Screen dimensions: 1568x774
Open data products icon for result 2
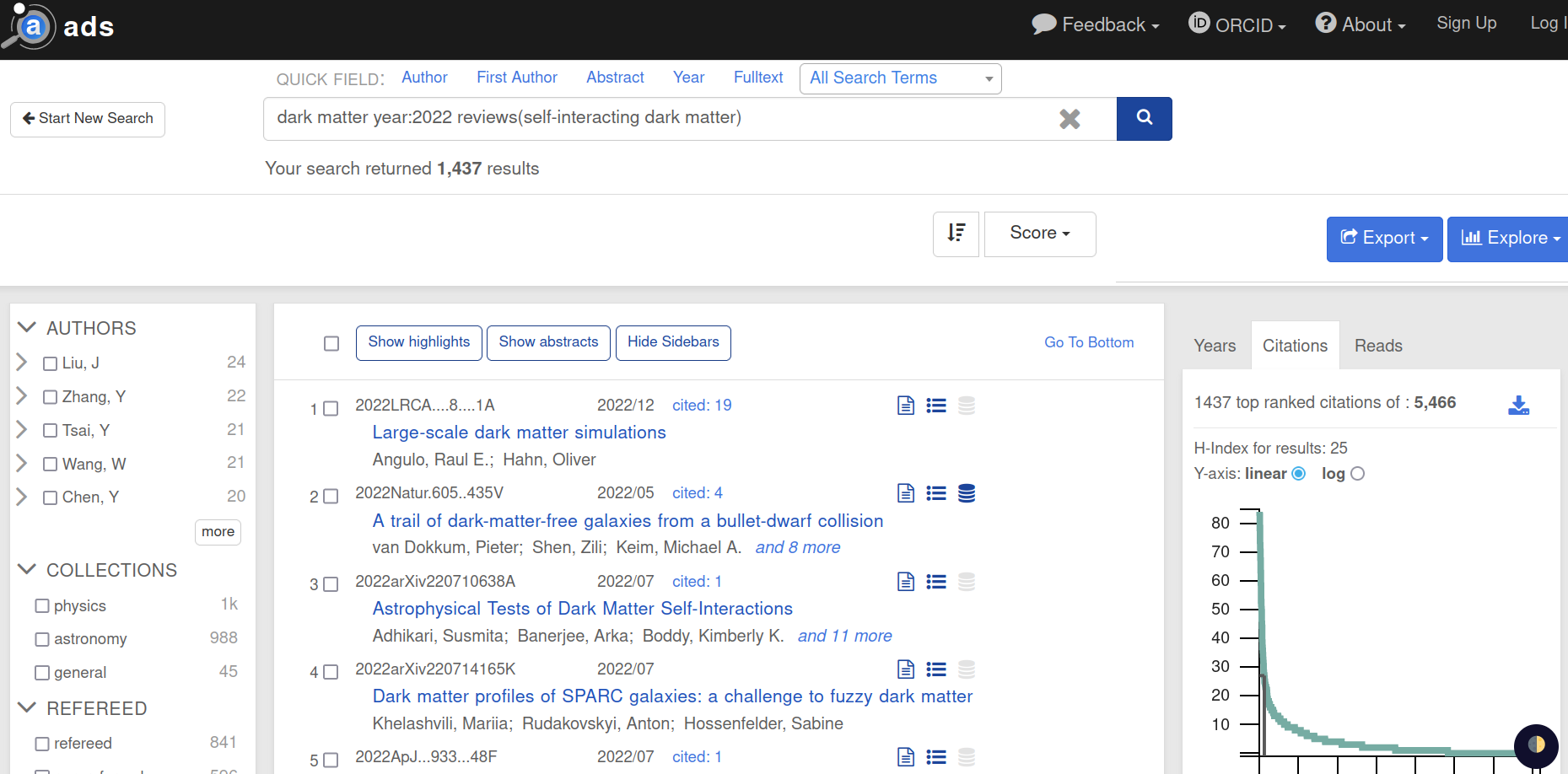(967, 493)
